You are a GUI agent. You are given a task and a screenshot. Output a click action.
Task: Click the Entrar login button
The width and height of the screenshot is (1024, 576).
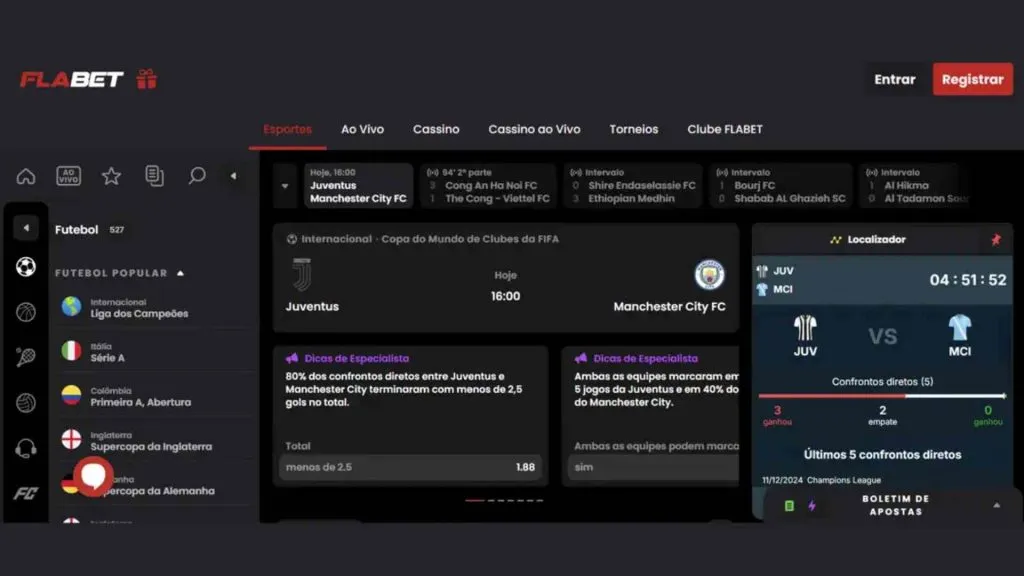(x=894, y=79)
